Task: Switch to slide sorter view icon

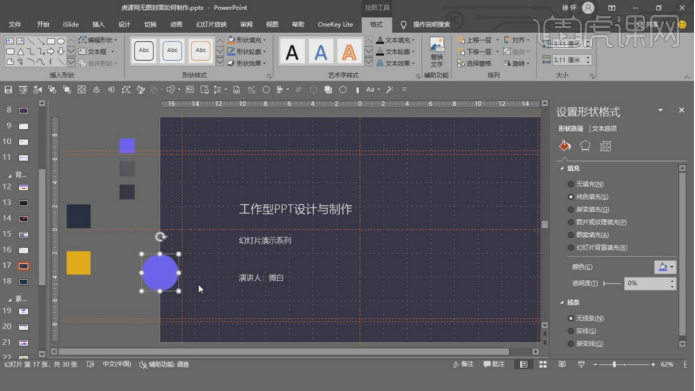Action: click(x=543, y=364)
